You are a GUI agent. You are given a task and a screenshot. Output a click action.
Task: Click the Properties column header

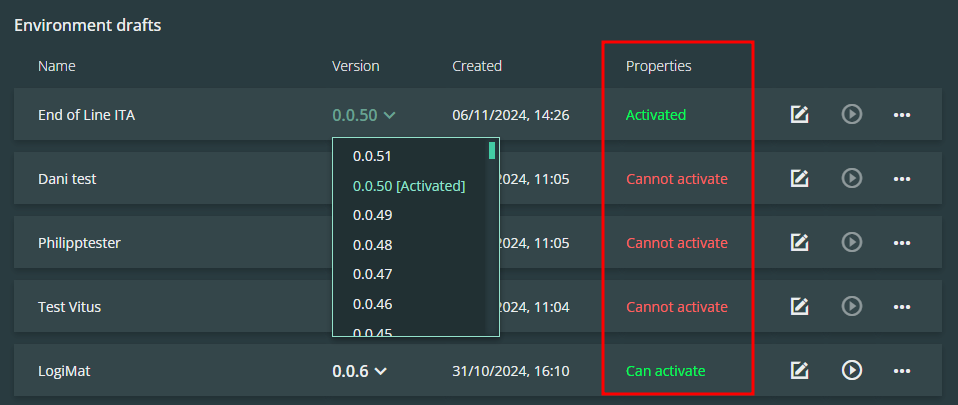point(659,66)
